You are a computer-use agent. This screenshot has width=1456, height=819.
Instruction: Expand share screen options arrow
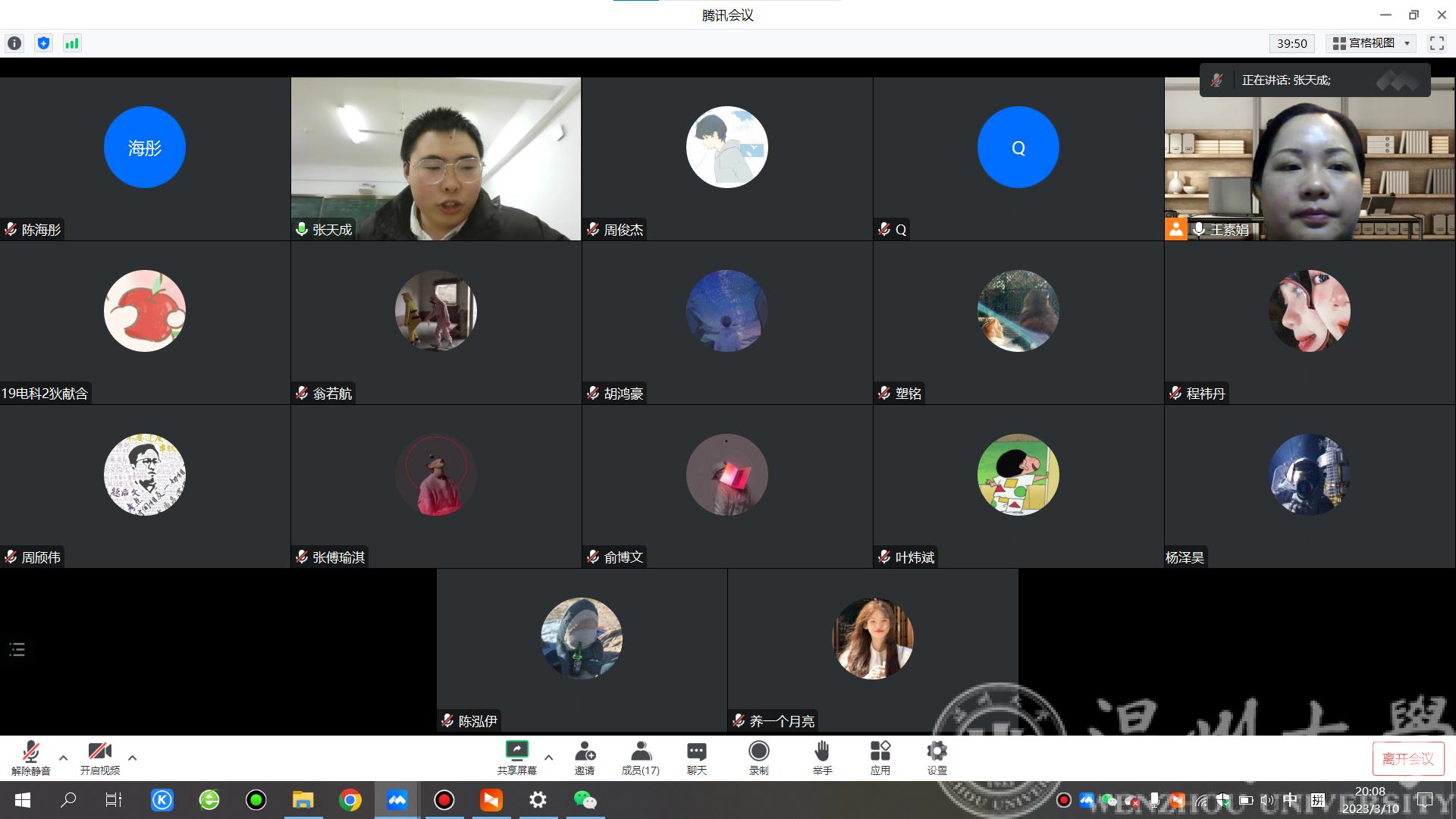coord(549,758)
